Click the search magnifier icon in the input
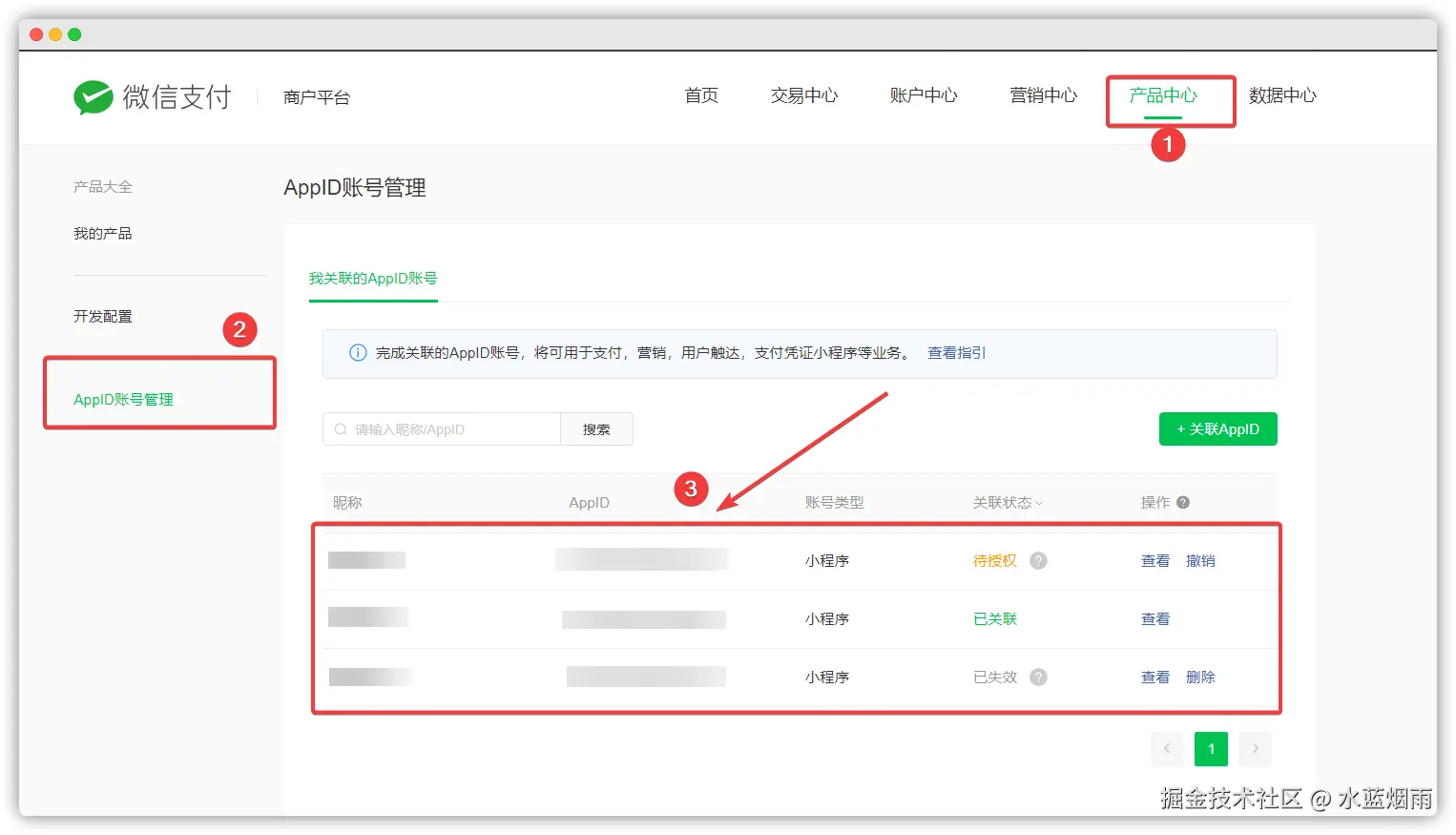Image resolution: width=1456 pixels, height=835 pixels. [341, 429]
